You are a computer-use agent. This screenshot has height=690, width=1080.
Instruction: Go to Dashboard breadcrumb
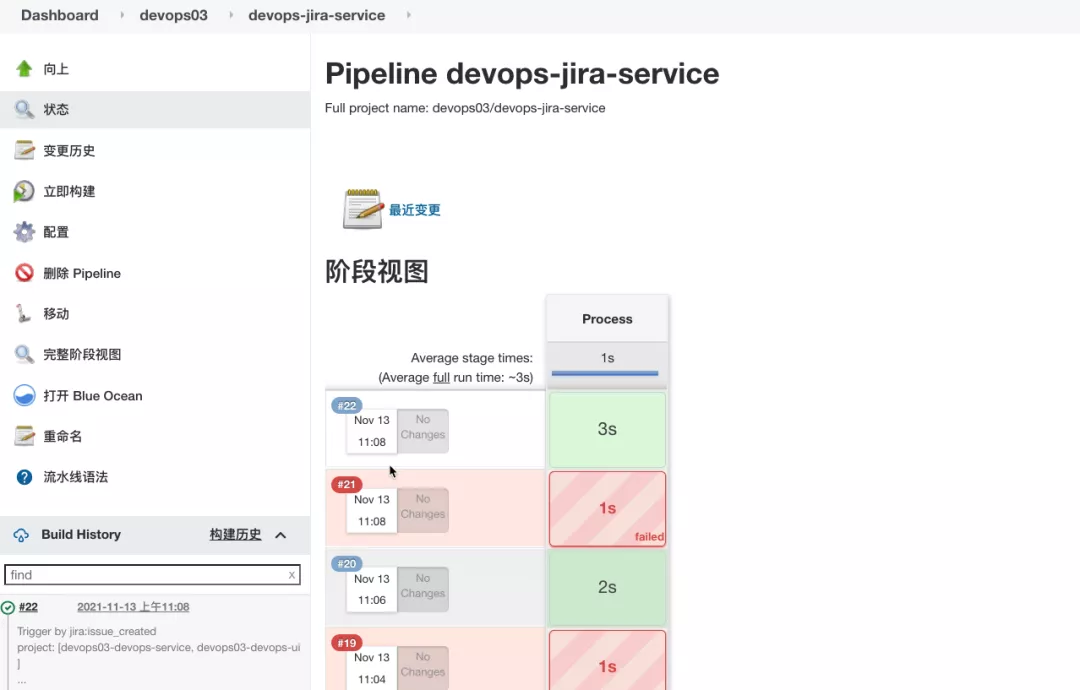(x=60, y=15)
